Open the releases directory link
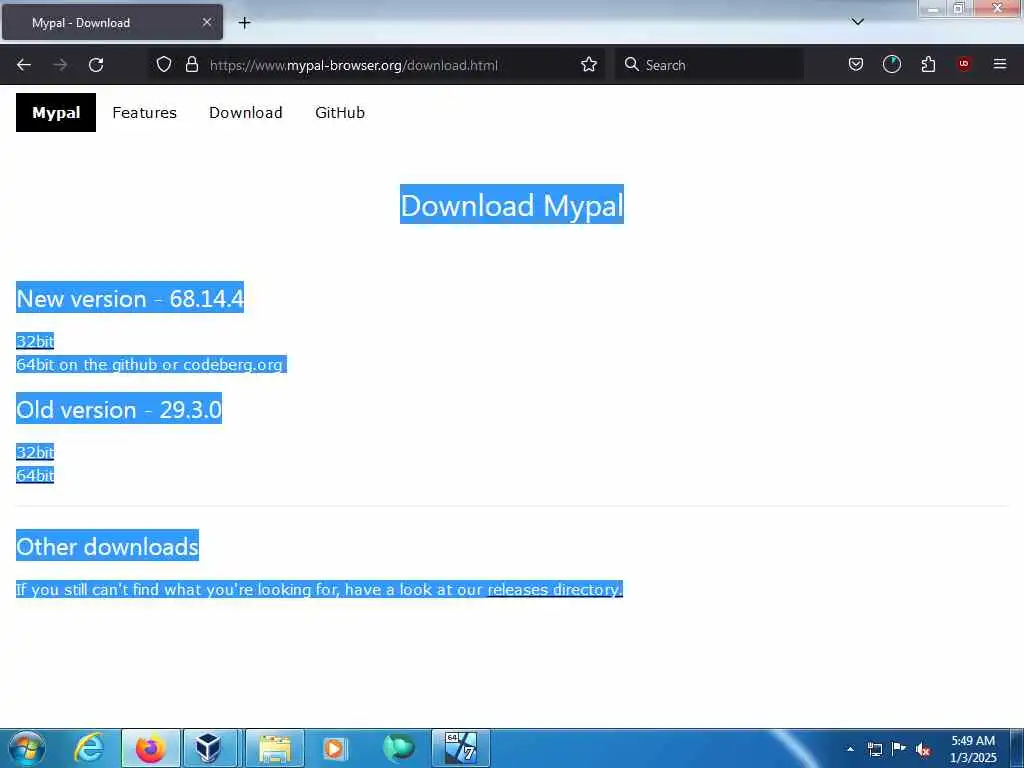 [555, 589]
